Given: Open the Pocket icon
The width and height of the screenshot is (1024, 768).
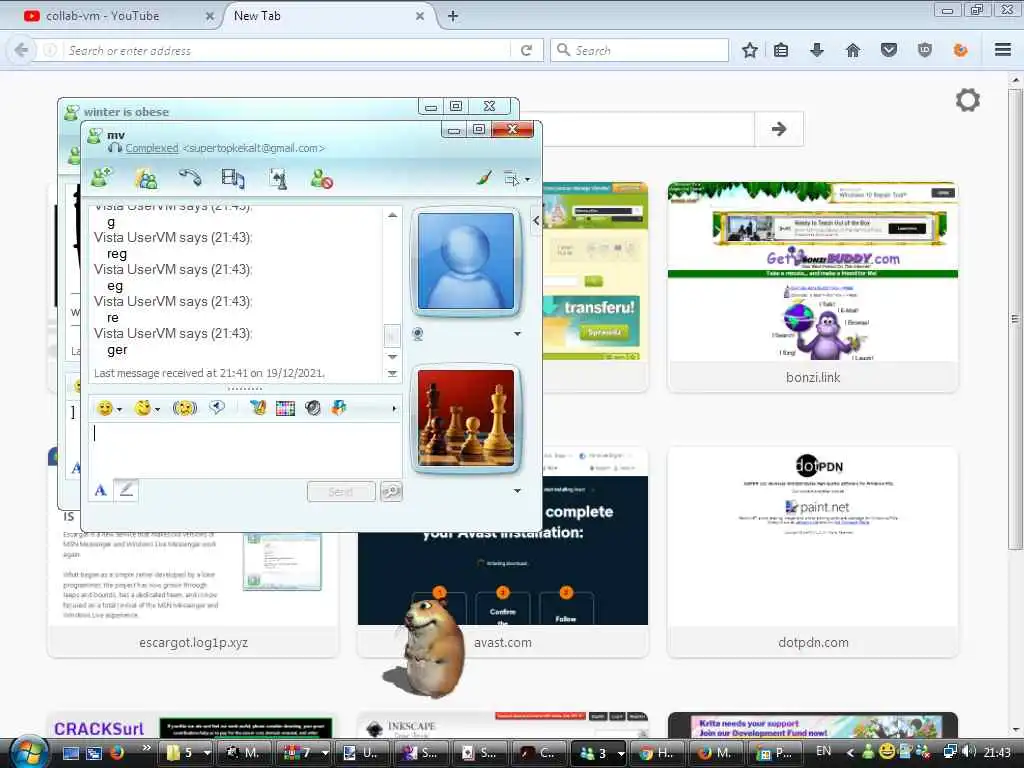Looking at the screenshot, I should tap(889, 50).
